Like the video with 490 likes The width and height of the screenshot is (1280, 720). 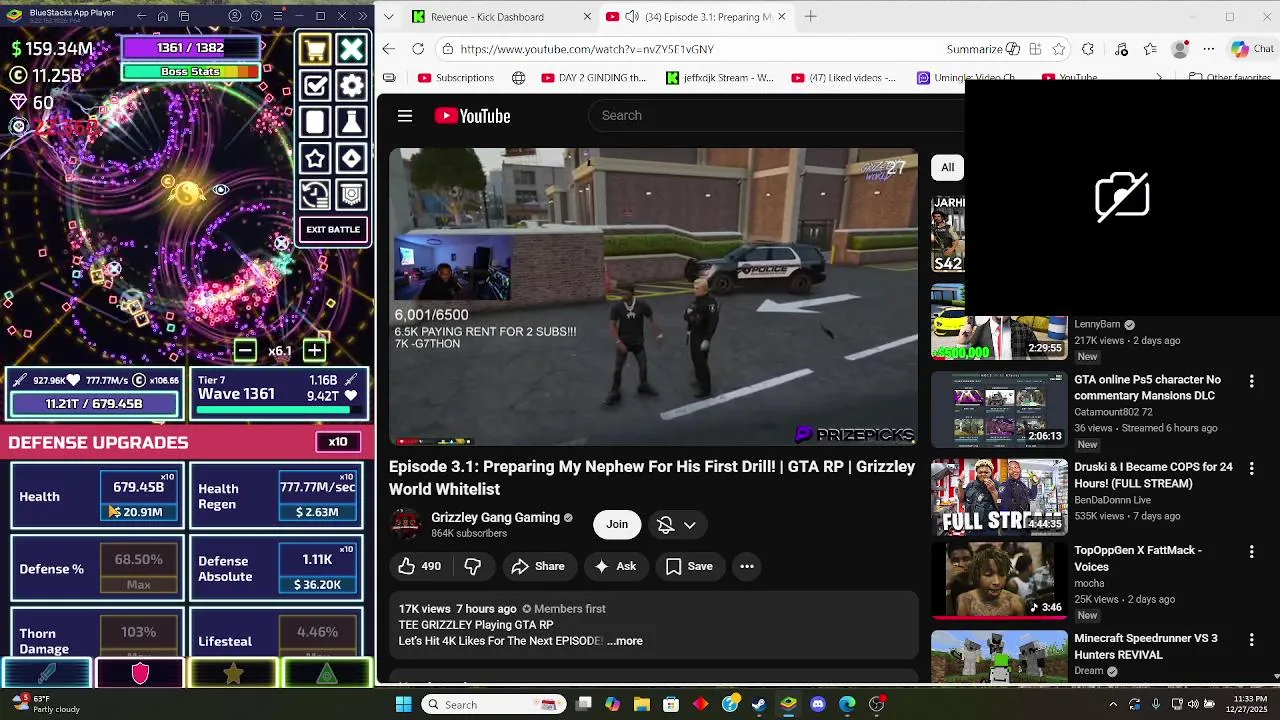(x=419, y=566)
